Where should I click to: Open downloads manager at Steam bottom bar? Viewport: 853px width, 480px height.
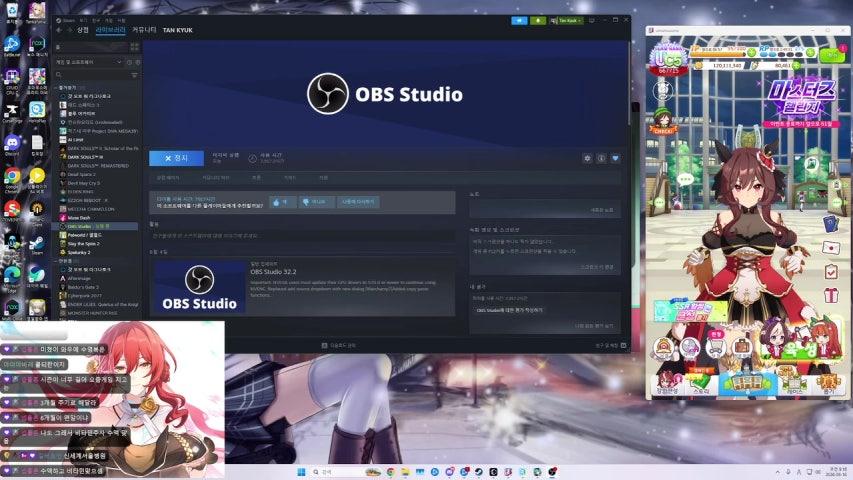(339, 346)
